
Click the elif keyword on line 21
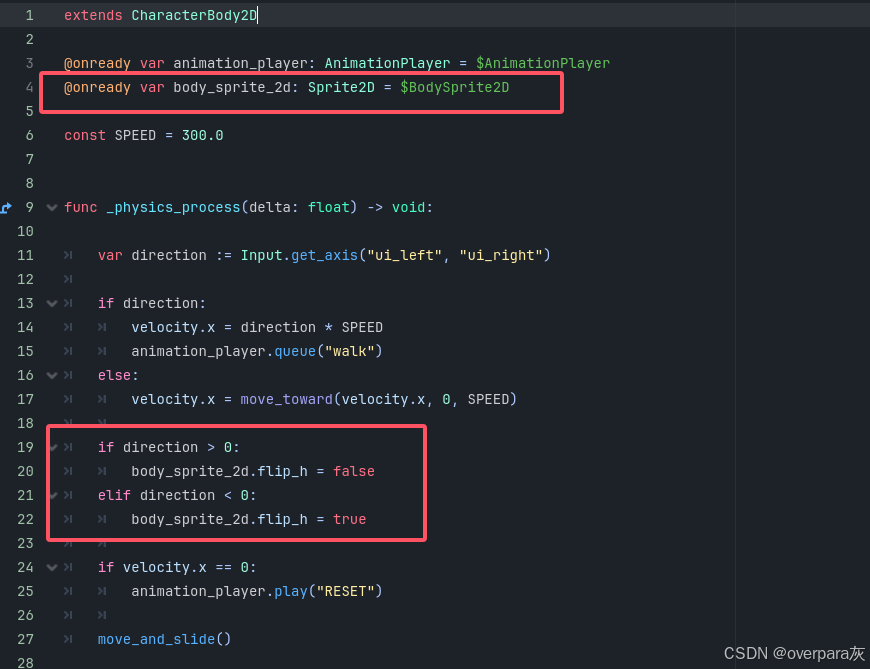(114, 495)
